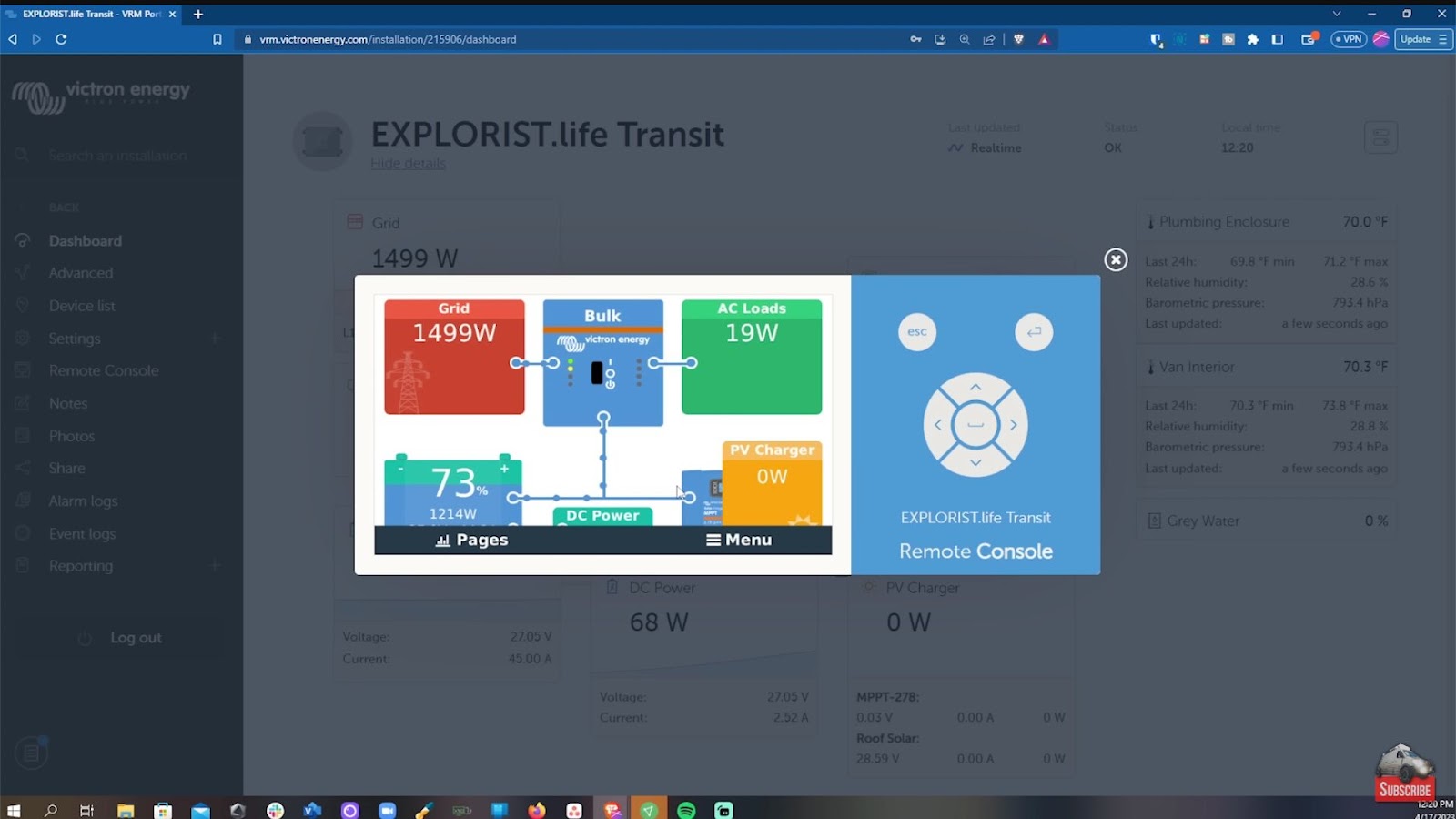Open Firefox from the taskbar
Screen dimensions: 1456x819
537,810
